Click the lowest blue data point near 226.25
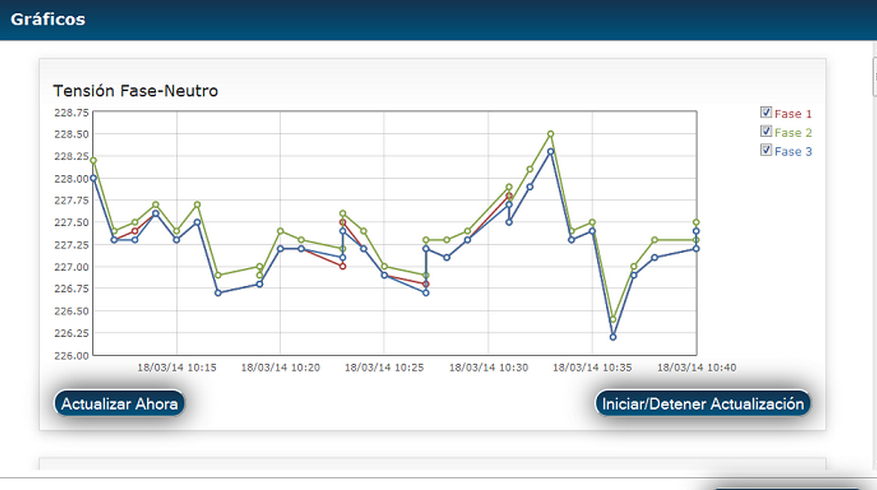Viewport: 877px width, 490px height. click(x=613, y=337)
